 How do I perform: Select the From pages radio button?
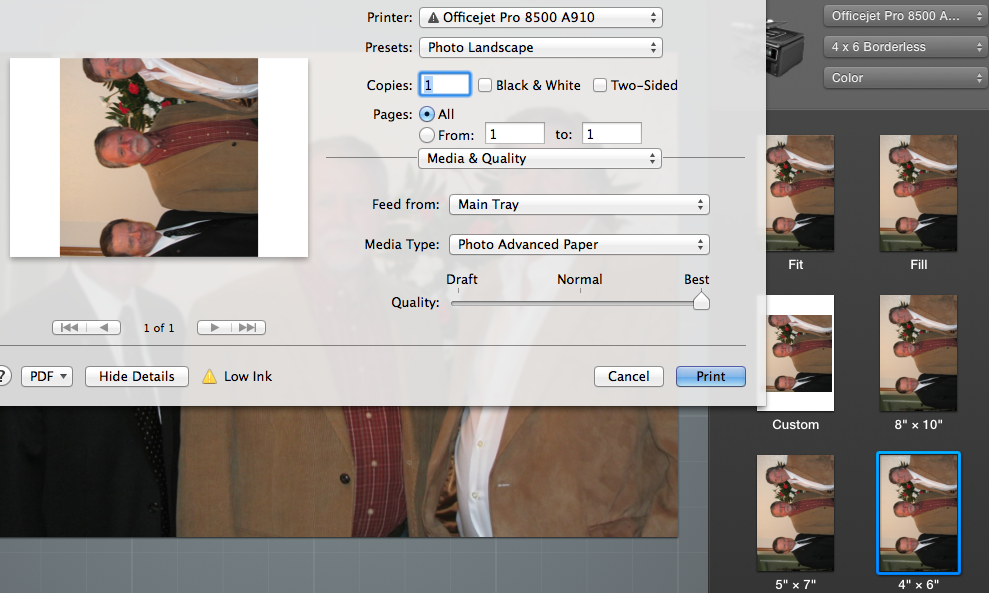click(427, 135)
